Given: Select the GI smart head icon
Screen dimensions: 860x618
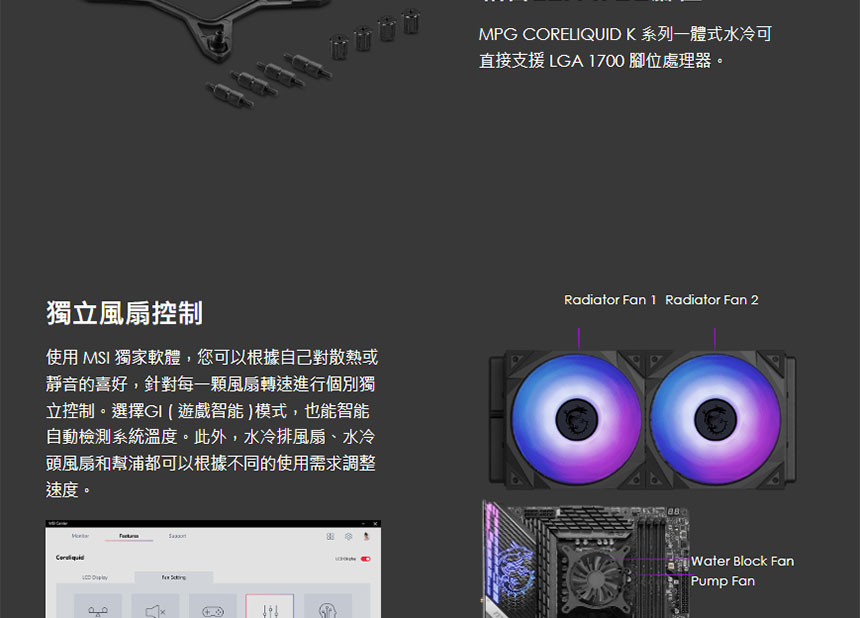Looking at the screenshot, I should point(327,606).
